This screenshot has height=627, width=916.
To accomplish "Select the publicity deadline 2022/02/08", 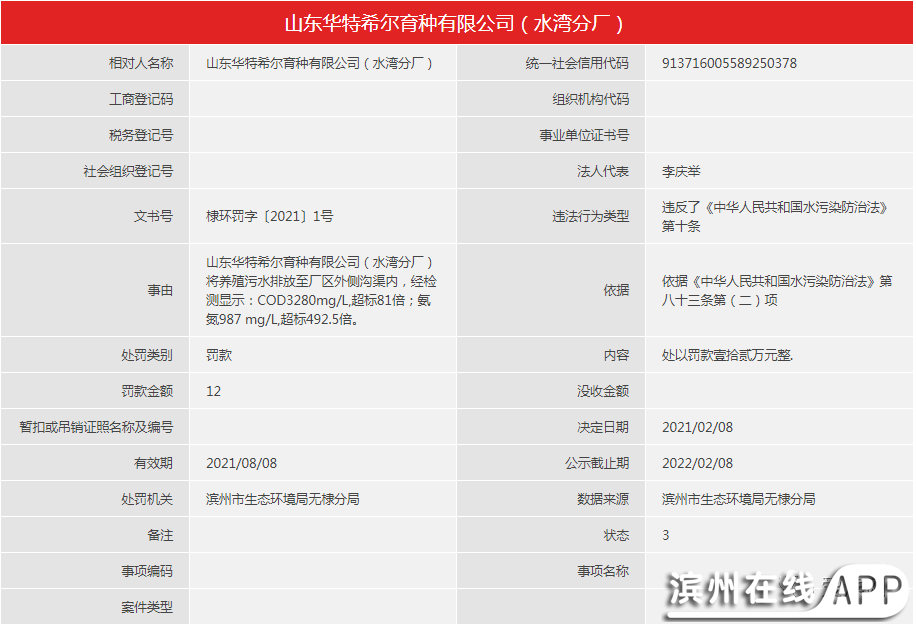I will click(697, 463).
